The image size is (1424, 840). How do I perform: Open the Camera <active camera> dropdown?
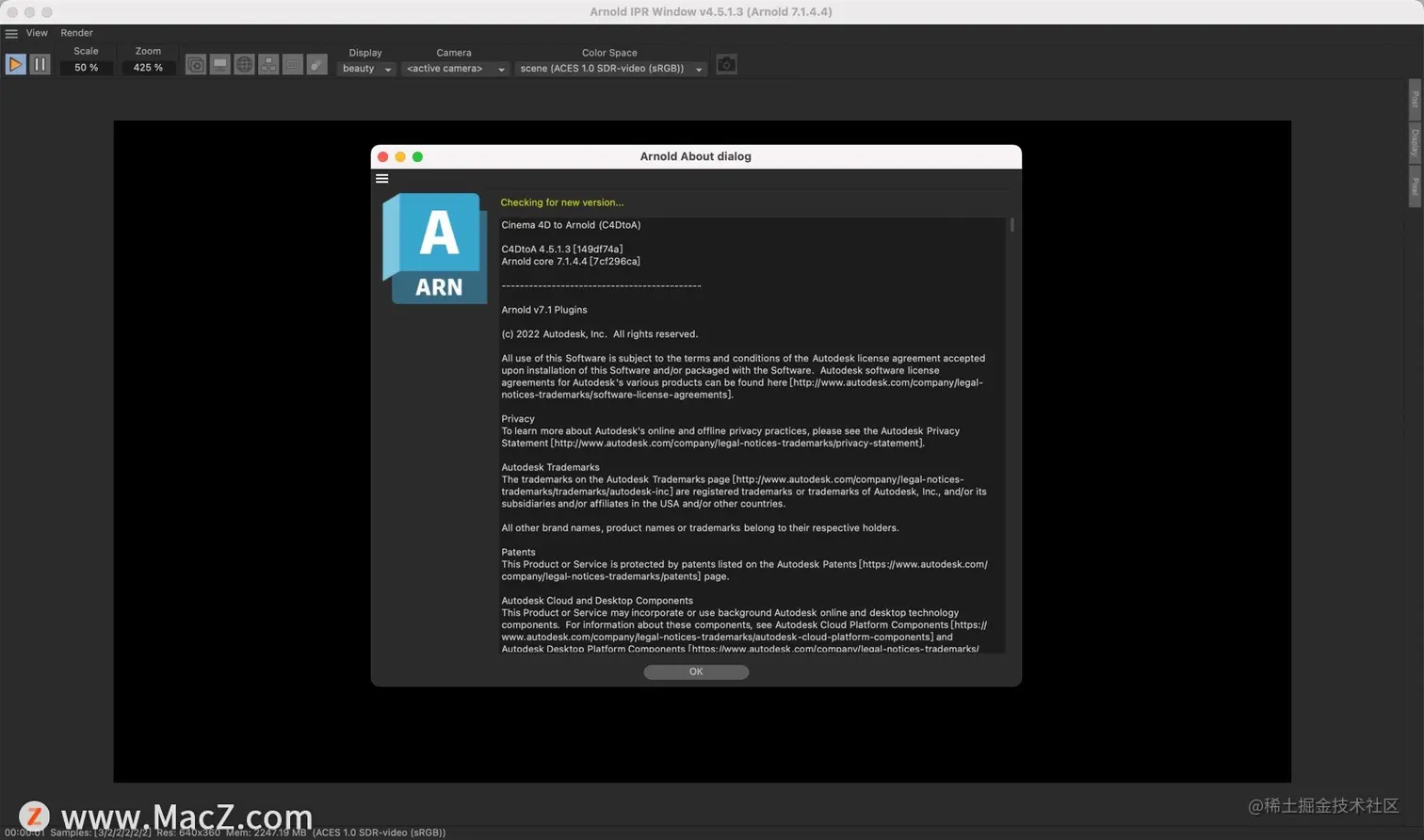[x=455, y=69]
